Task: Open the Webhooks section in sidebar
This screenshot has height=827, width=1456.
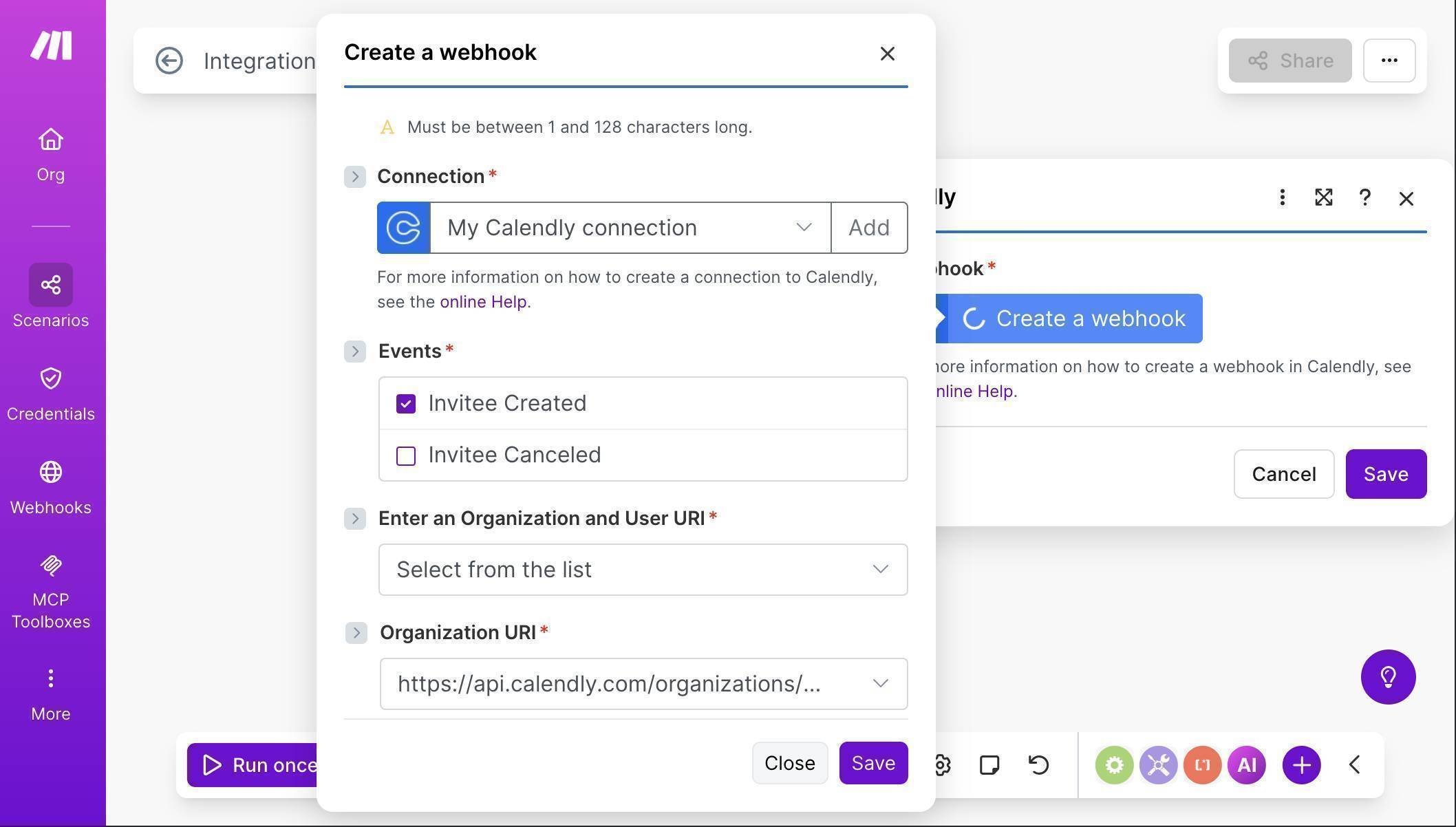Action: (x=50, y=482)
